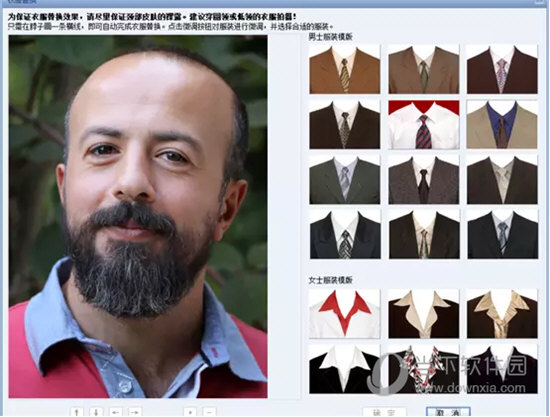This screenshot has width=550, height=417.
Task: Select the dark brown suit with gray dotted tie
Action: point(344,125)
